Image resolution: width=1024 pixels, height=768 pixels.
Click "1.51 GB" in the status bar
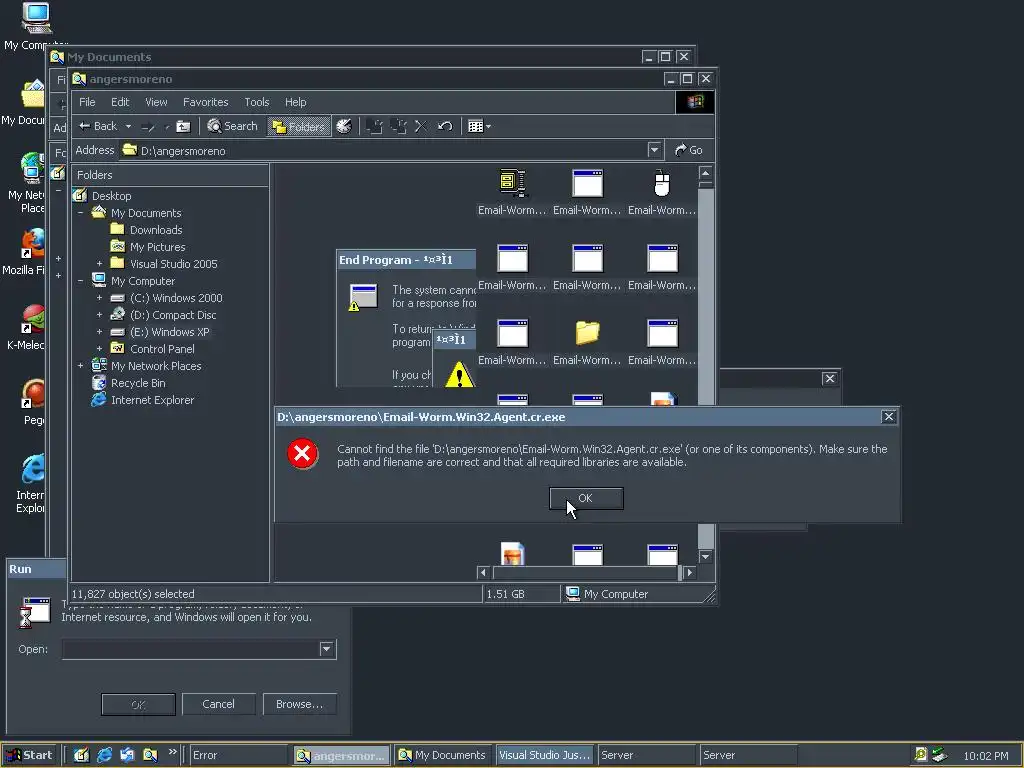[505, 594]
